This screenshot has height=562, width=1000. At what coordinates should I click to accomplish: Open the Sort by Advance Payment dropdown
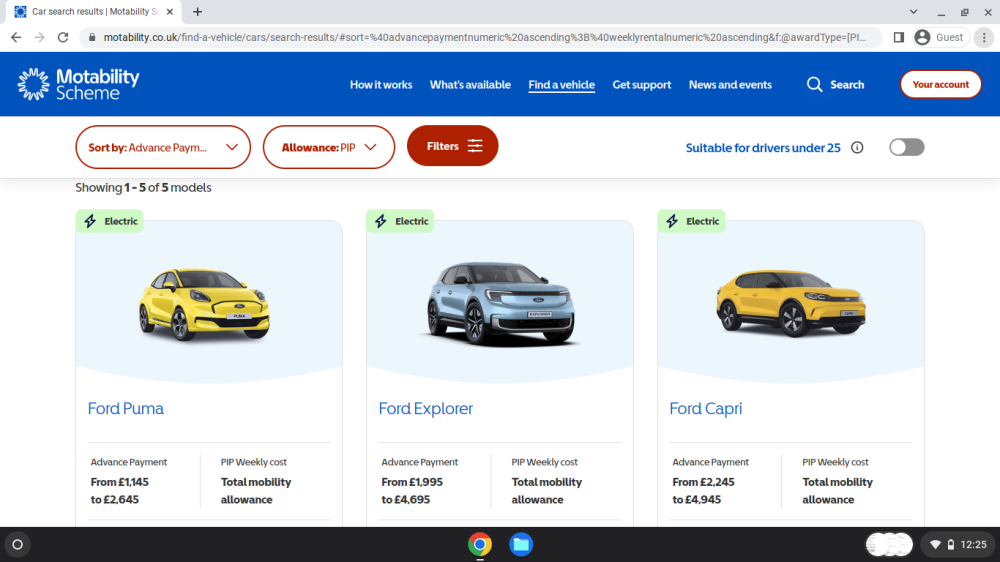[163, 147]
